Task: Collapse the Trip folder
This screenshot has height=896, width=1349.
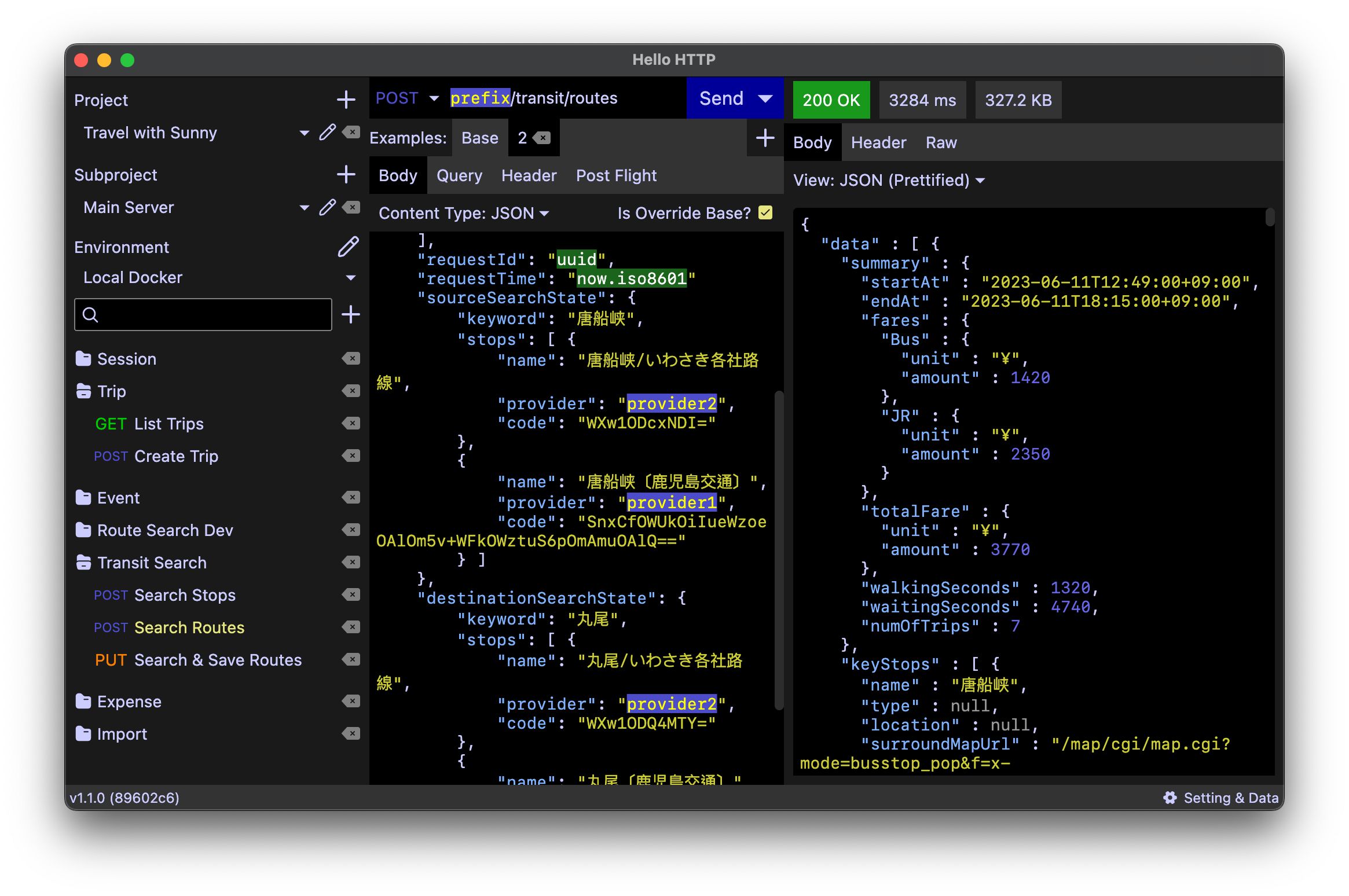Action: tap(83, 391)
